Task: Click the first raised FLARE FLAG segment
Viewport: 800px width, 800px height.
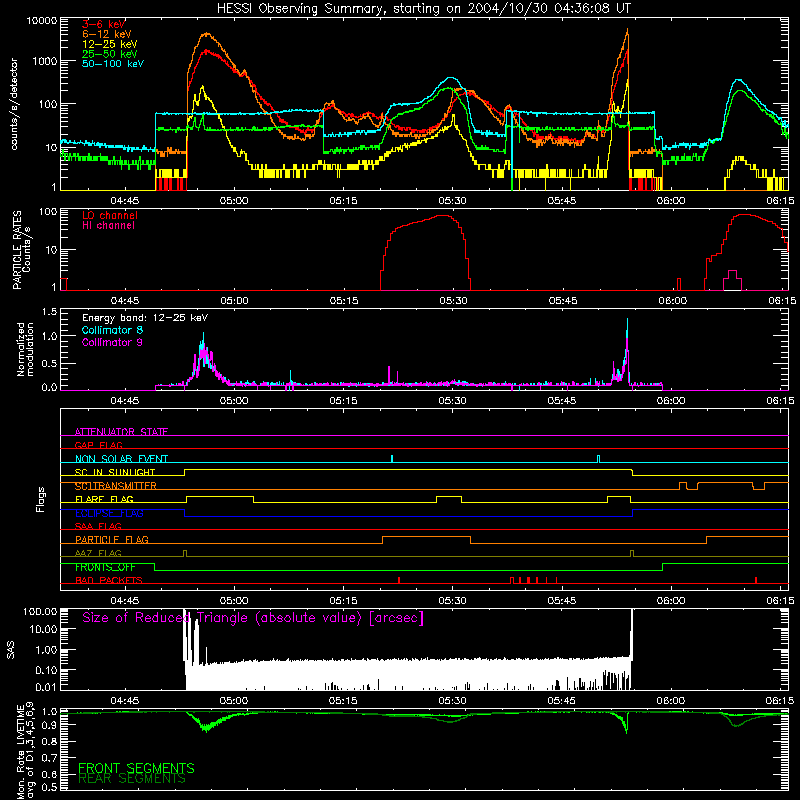Action: pyautogui.click(x=220, y=496)
